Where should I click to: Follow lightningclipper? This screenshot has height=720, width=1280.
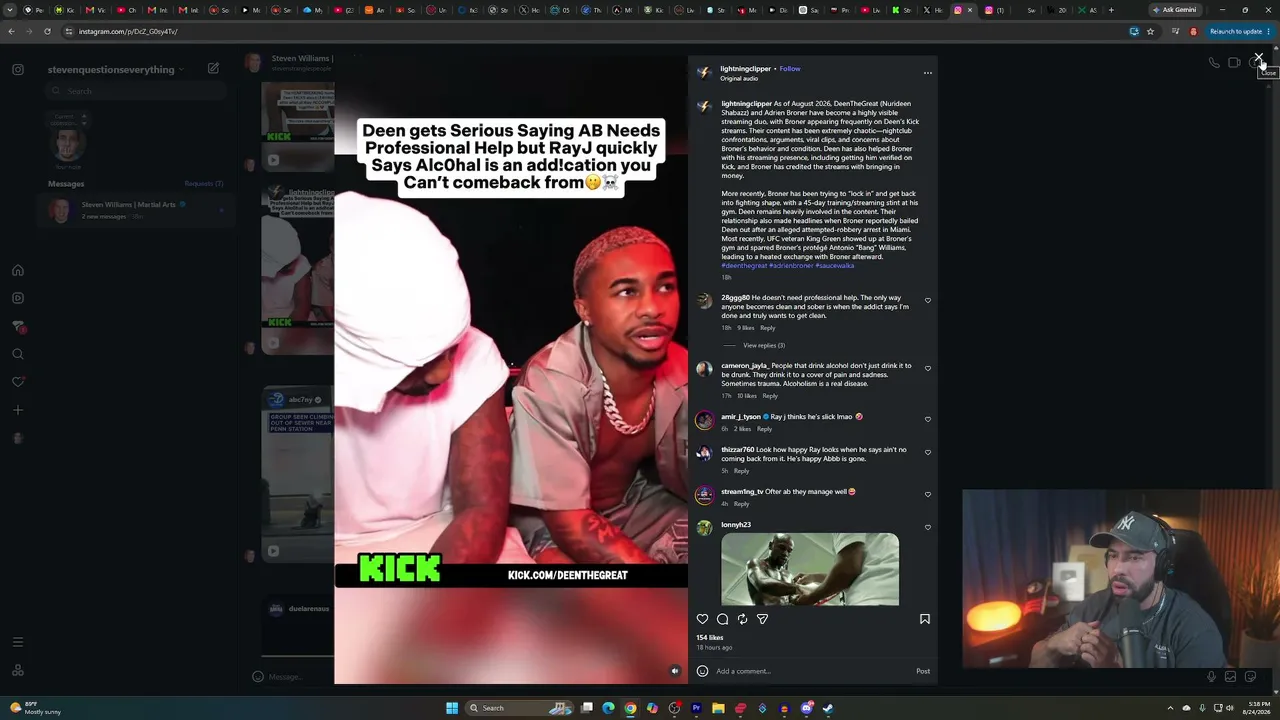790,69
